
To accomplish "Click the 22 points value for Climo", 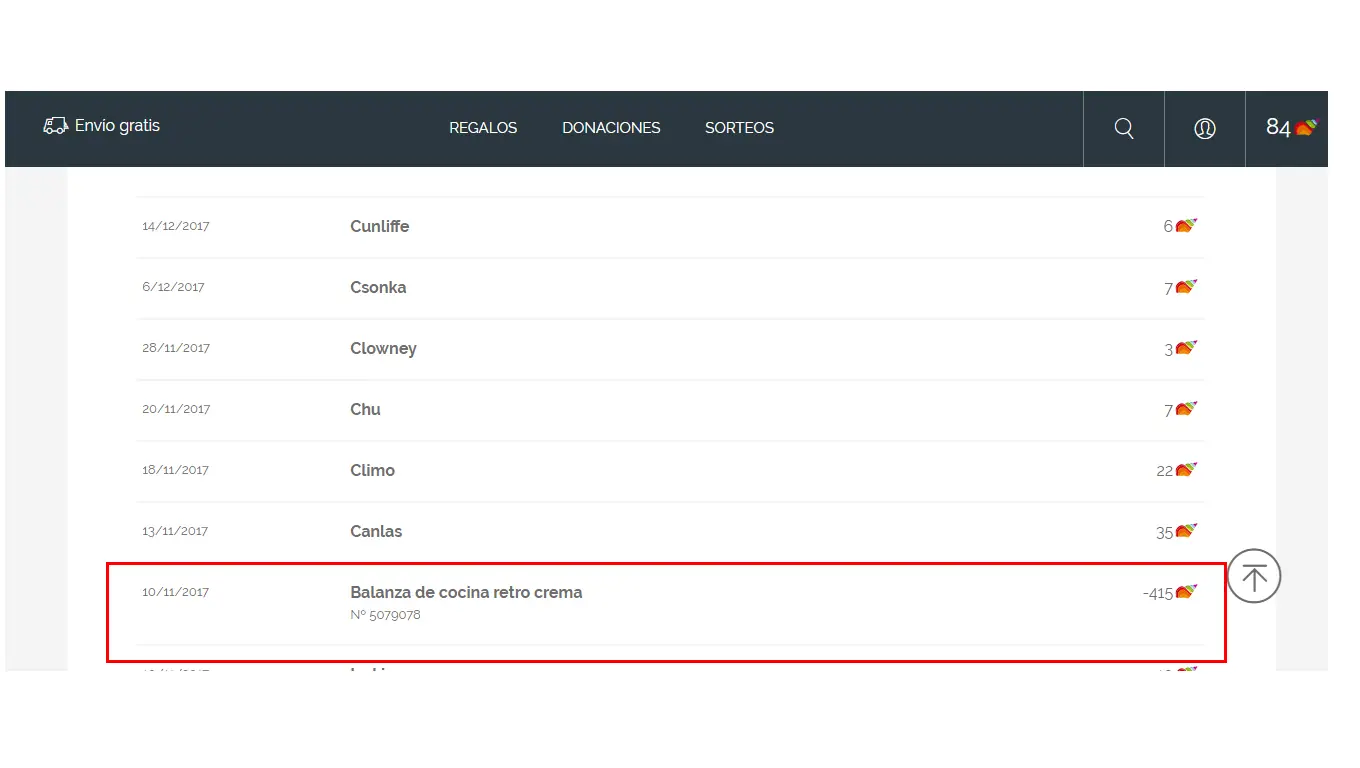I will click(x=1165, y=471).
